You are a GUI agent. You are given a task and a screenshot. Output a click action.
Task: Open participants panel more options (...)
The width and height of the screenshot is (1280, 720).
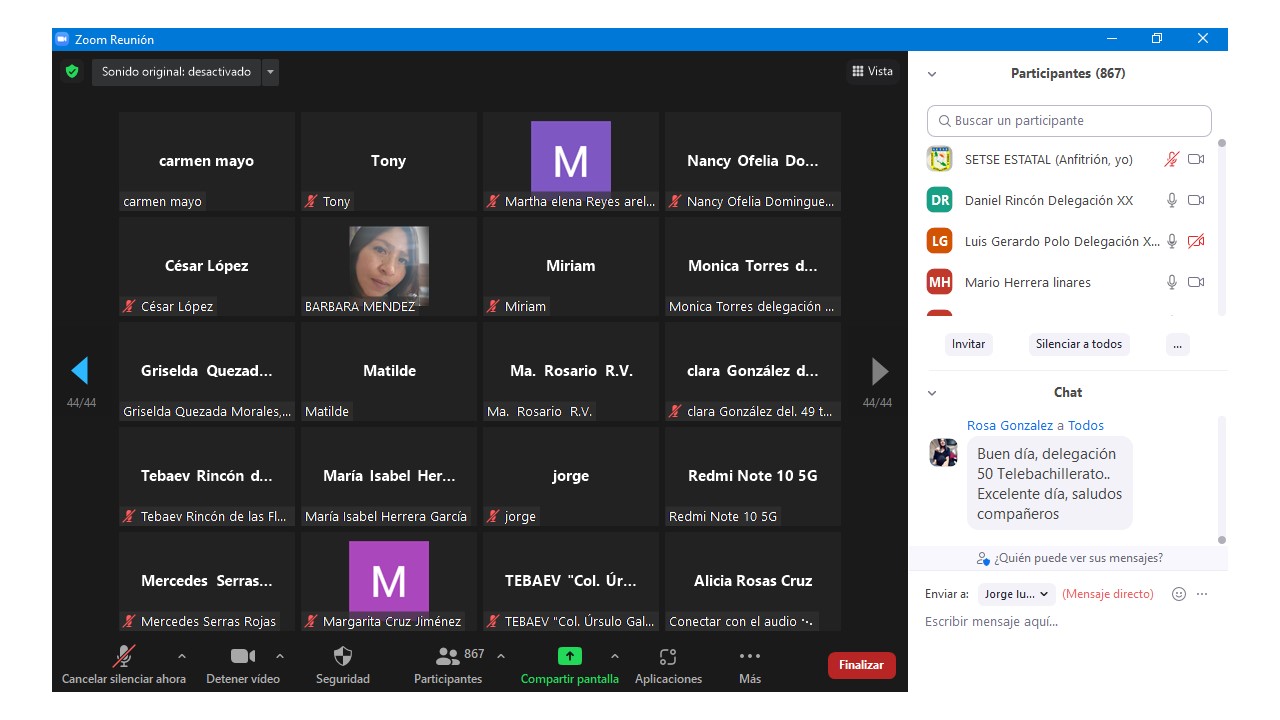(x=1177, y=344)
